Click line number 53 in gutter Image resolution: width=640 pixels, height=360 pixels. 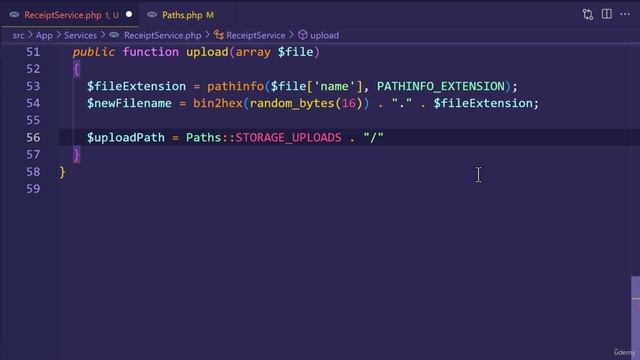click(33, 87)
